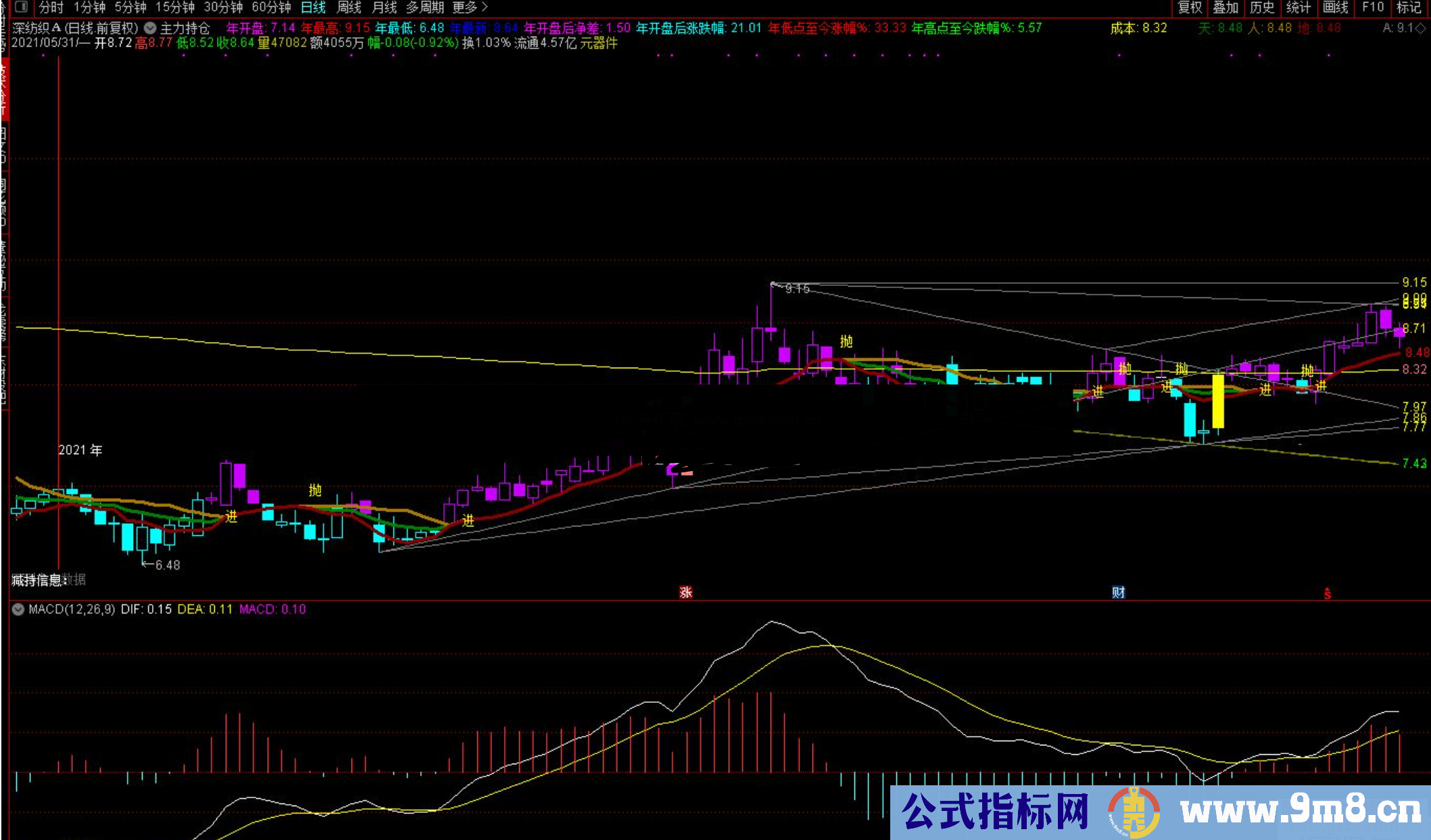Open the 画线 drawing tools
This screenshot has width=1431, height=840.
[1335, 7]
